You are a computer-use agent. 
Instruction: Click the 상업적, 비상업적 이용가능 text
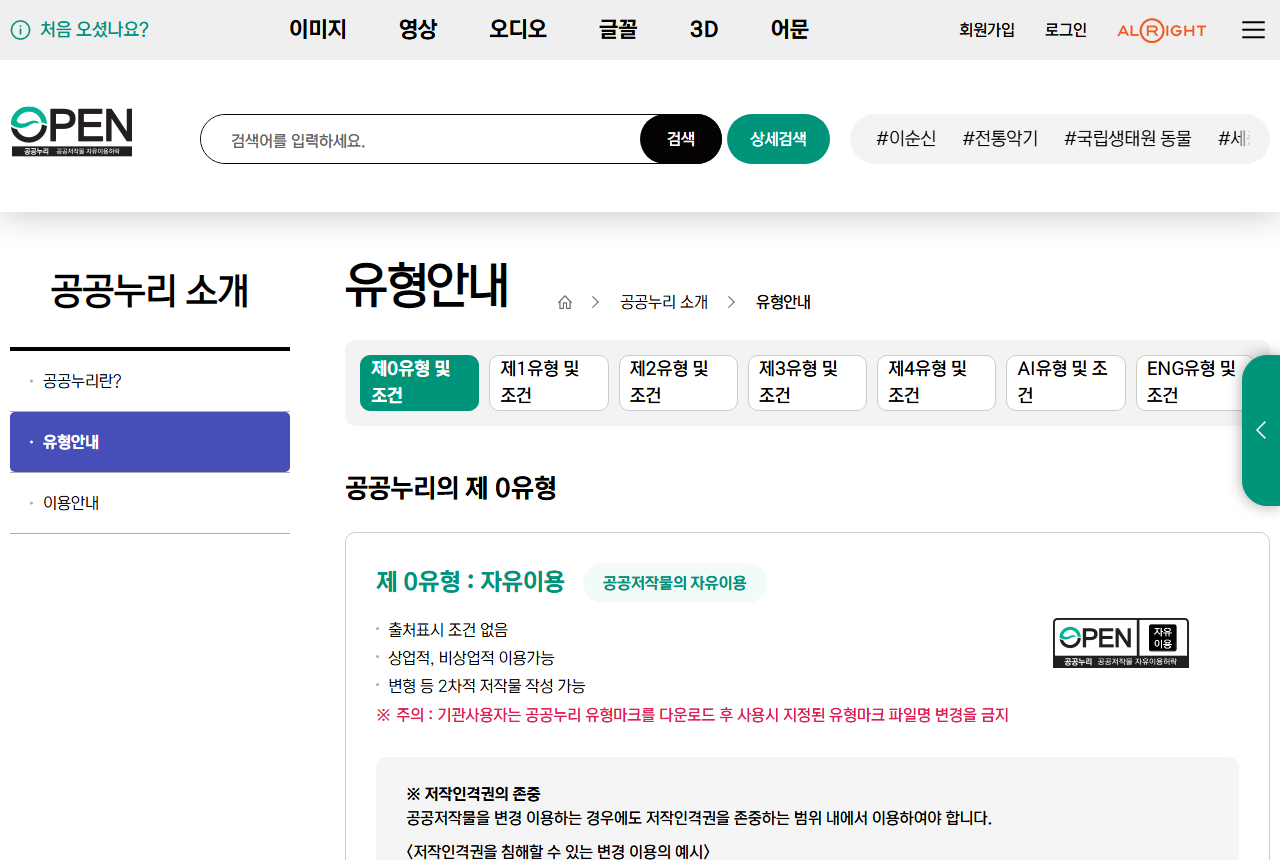tap(471, 658)
